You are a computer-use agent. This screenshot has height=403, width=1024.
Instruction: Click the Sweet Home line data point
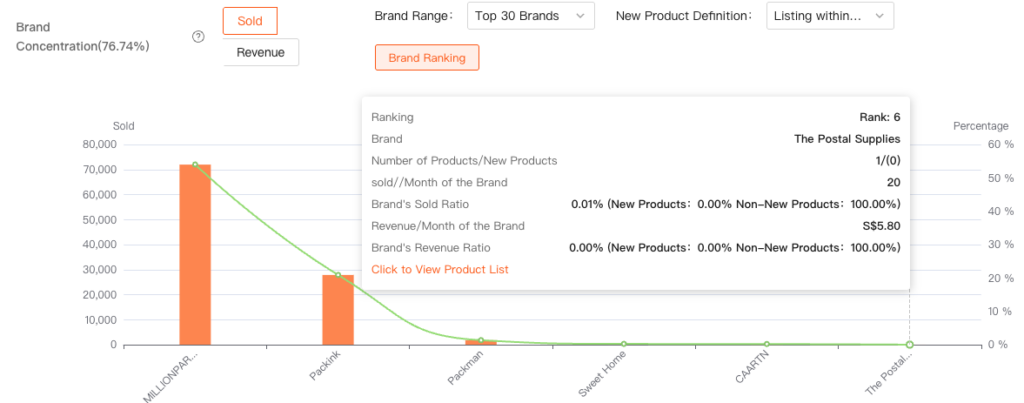coord(624,344)
